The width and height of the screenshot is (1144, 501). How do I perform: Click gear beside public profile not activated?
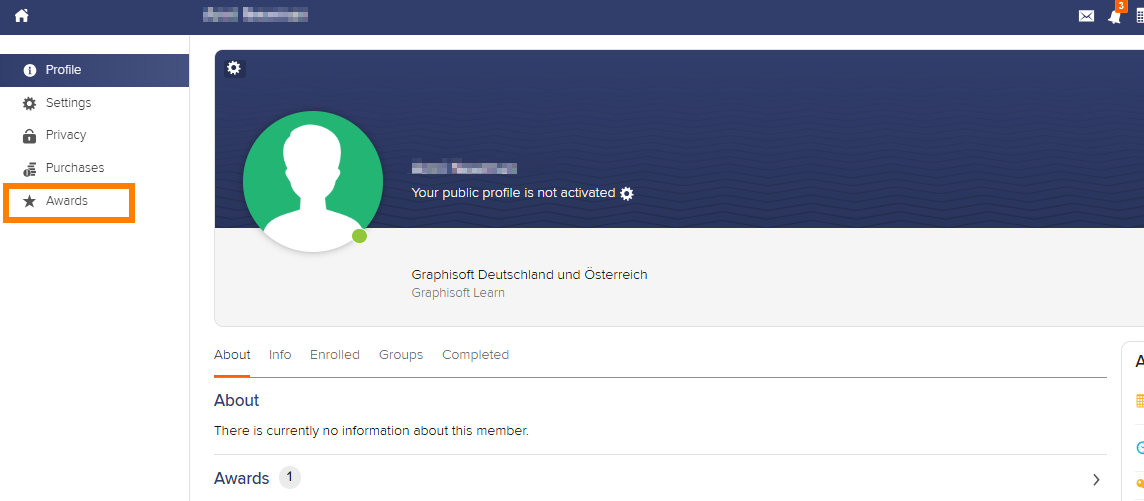point(627,193)
